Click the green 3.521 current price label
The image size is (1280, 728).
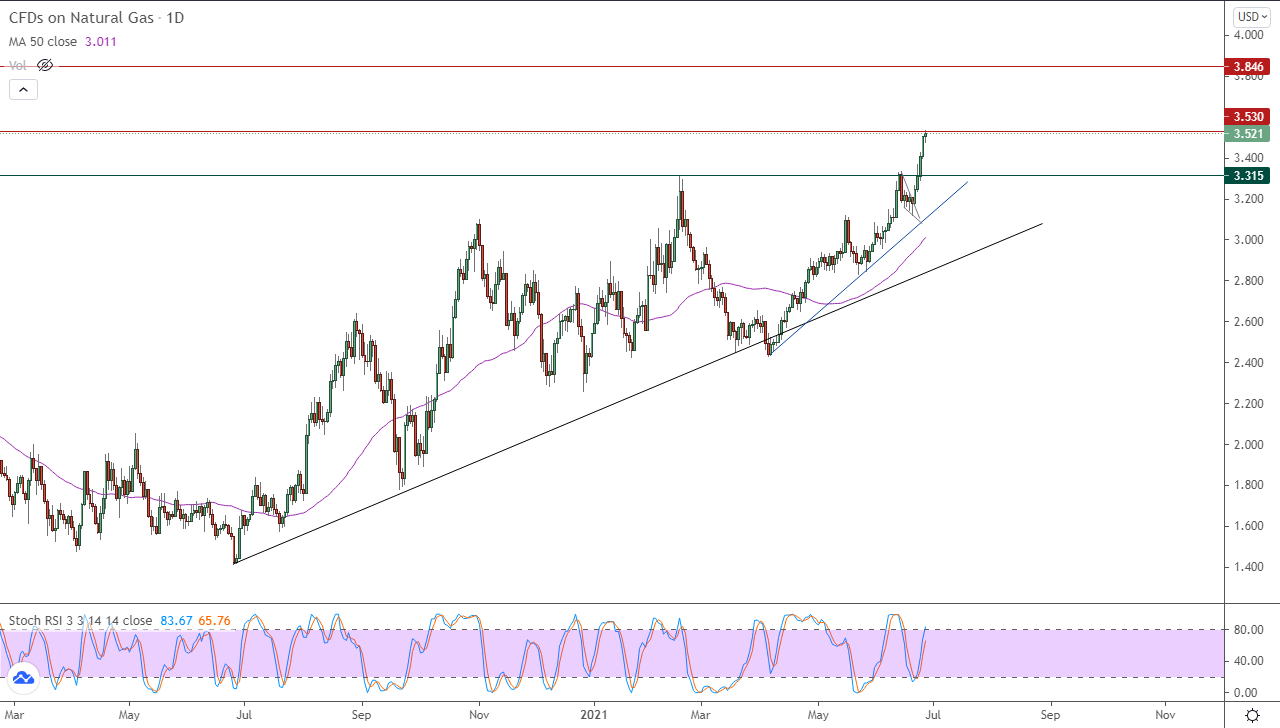pyautogui.click(x=1249, y=134)
